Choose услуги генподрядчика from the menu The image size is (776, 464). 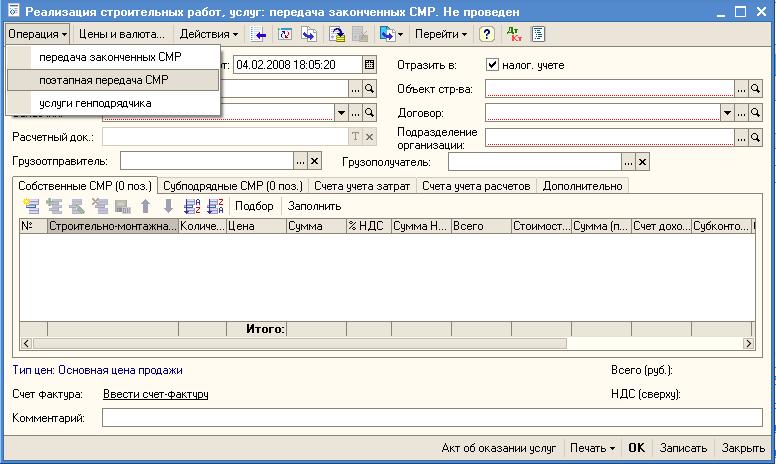95,103
